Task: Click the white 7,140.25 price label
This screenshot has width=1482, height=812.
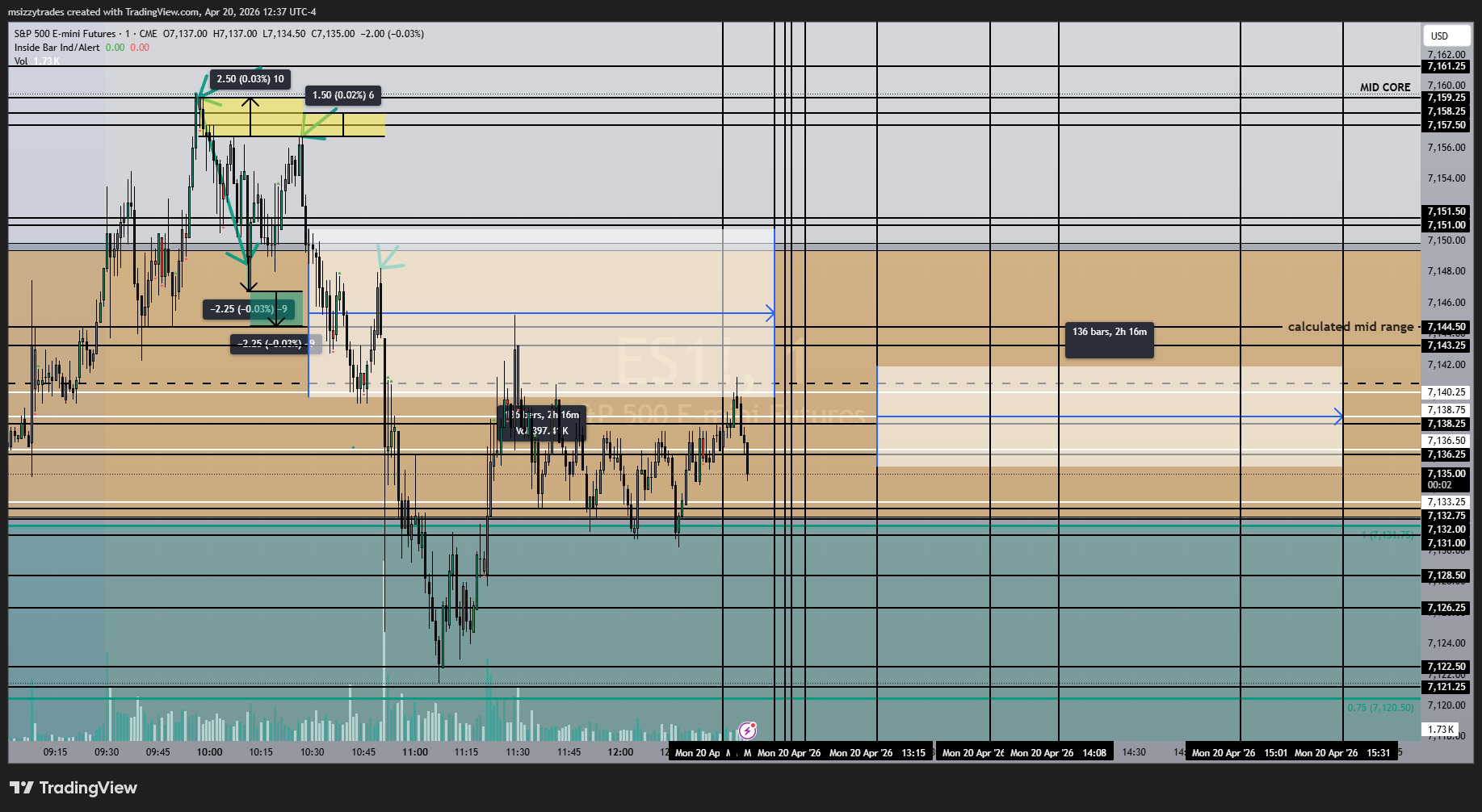Action: tap(1446, 392)
